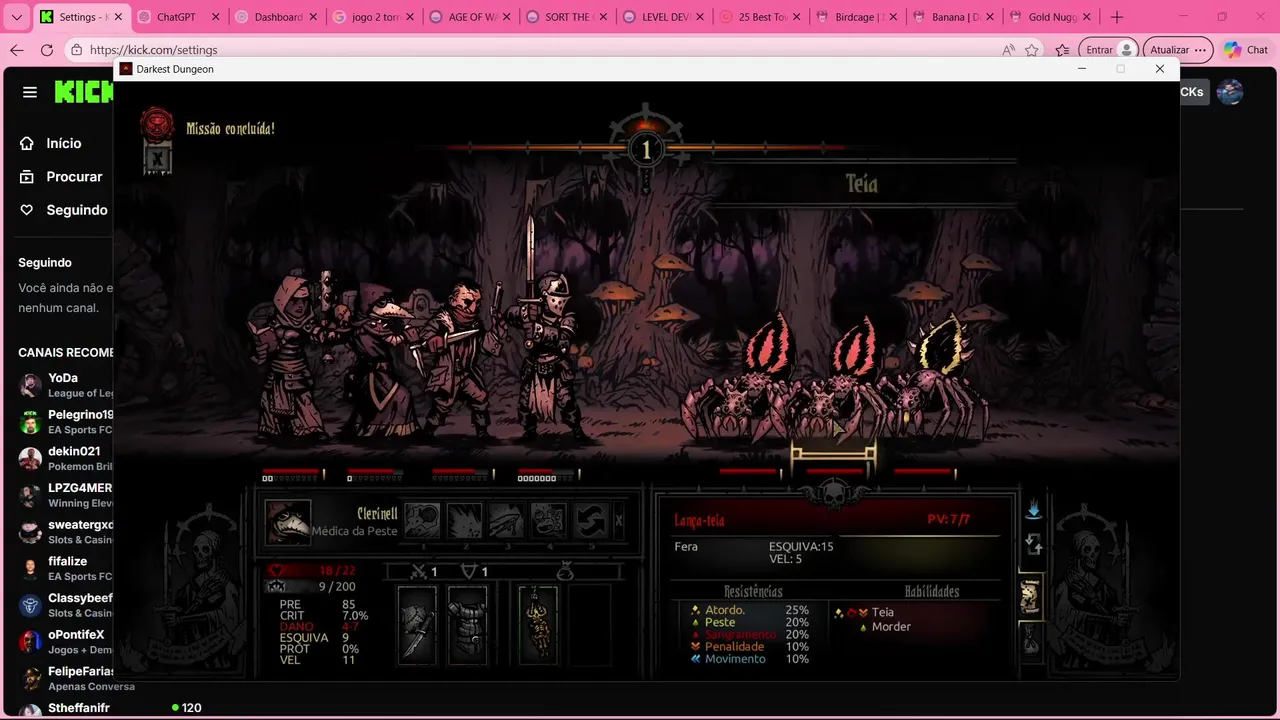Click the blue downward arrow icon
Image resolution: width=1280 pixels, height=720 pixels.
(1033, 510)
